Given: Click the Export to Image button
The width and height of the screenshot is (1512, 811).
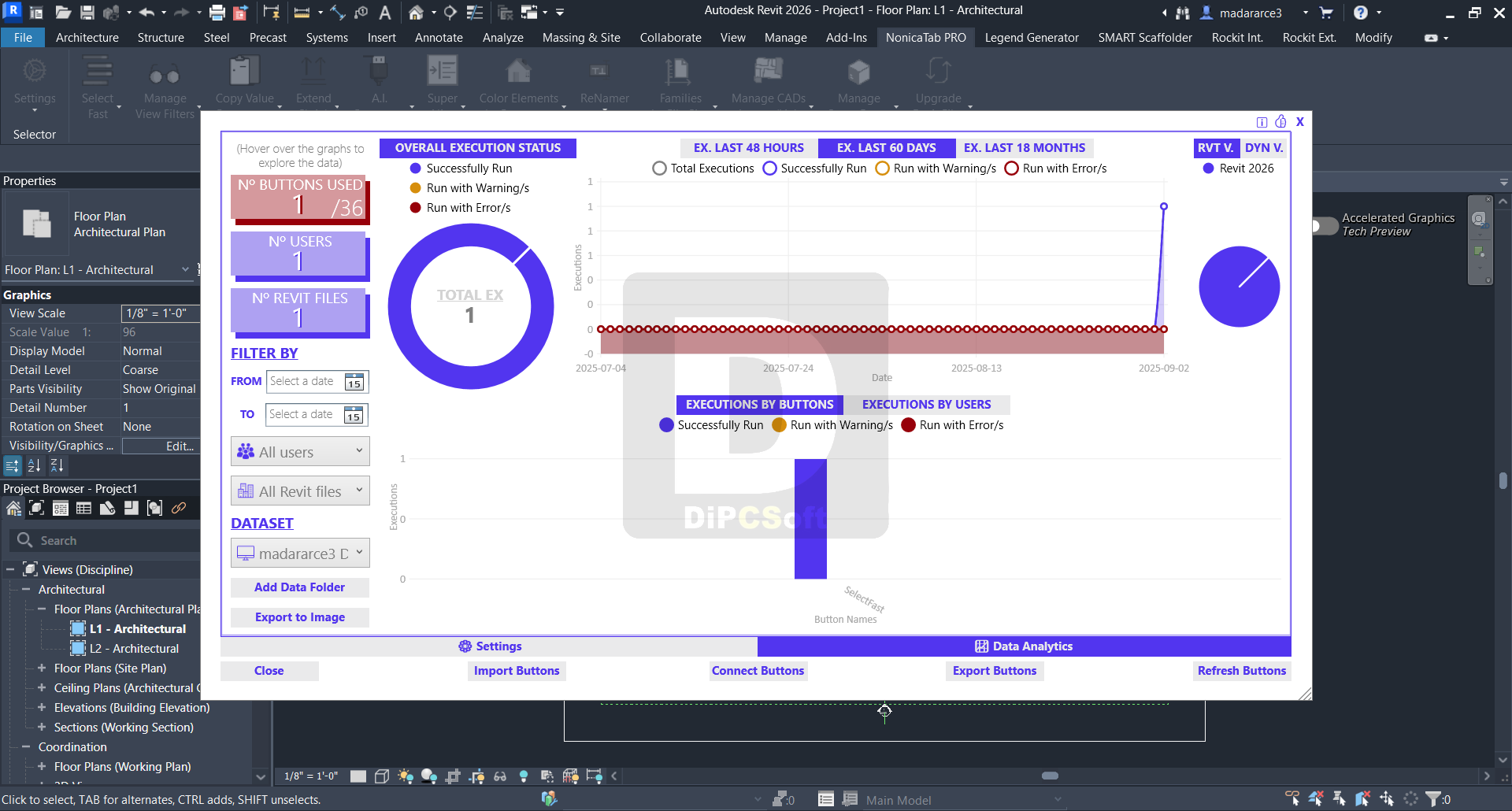Looking at the screenshot, I should pyautogui.click(x=299, y=617).
